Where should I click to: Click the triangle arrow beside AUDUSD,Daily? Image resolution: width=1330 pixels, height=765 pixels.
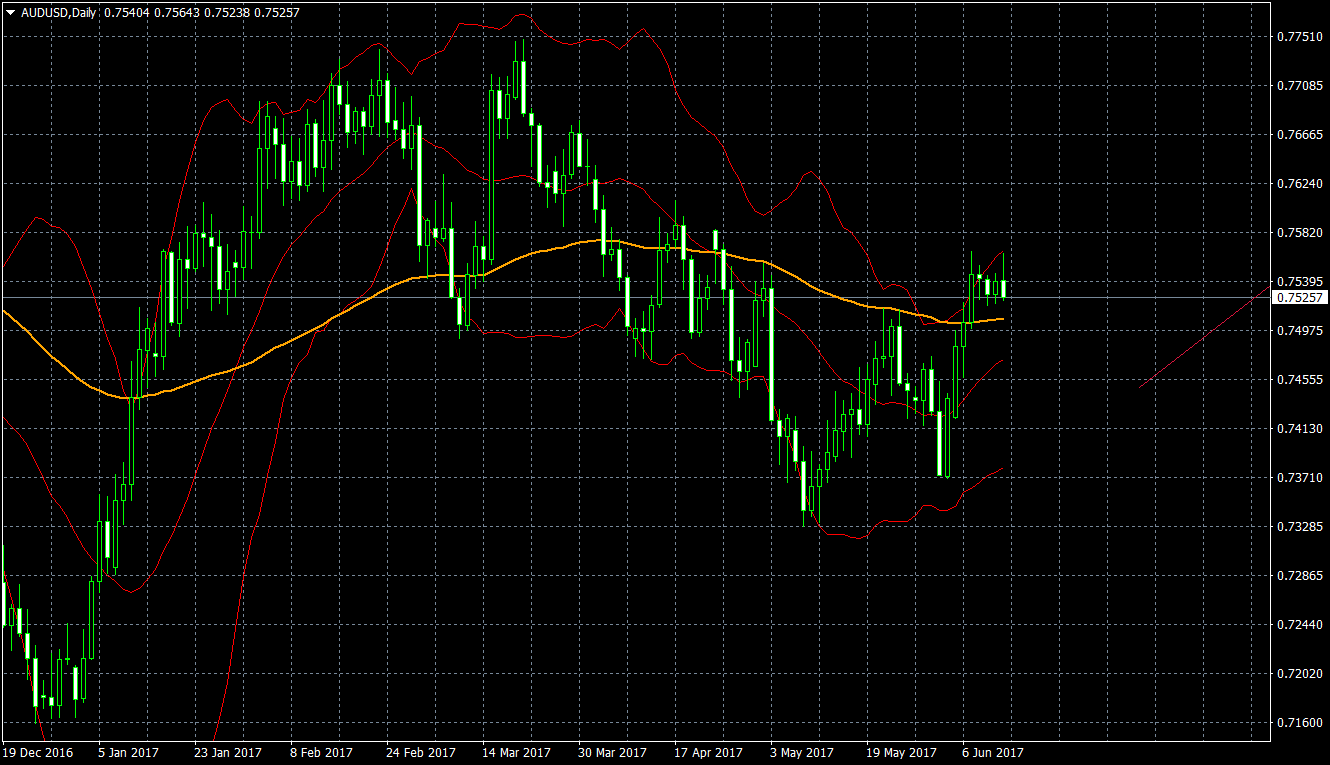(x=11, y=12)
